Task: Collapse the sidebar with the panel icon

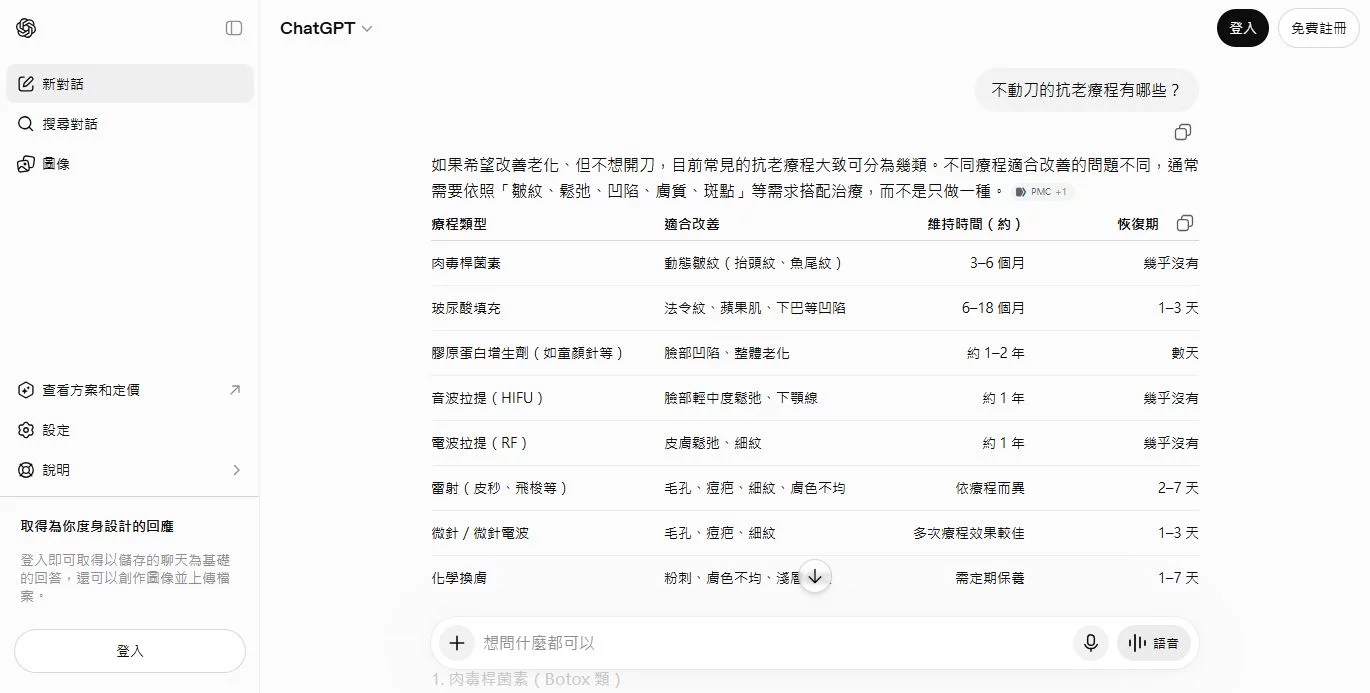Action: (x=234, y=28)
